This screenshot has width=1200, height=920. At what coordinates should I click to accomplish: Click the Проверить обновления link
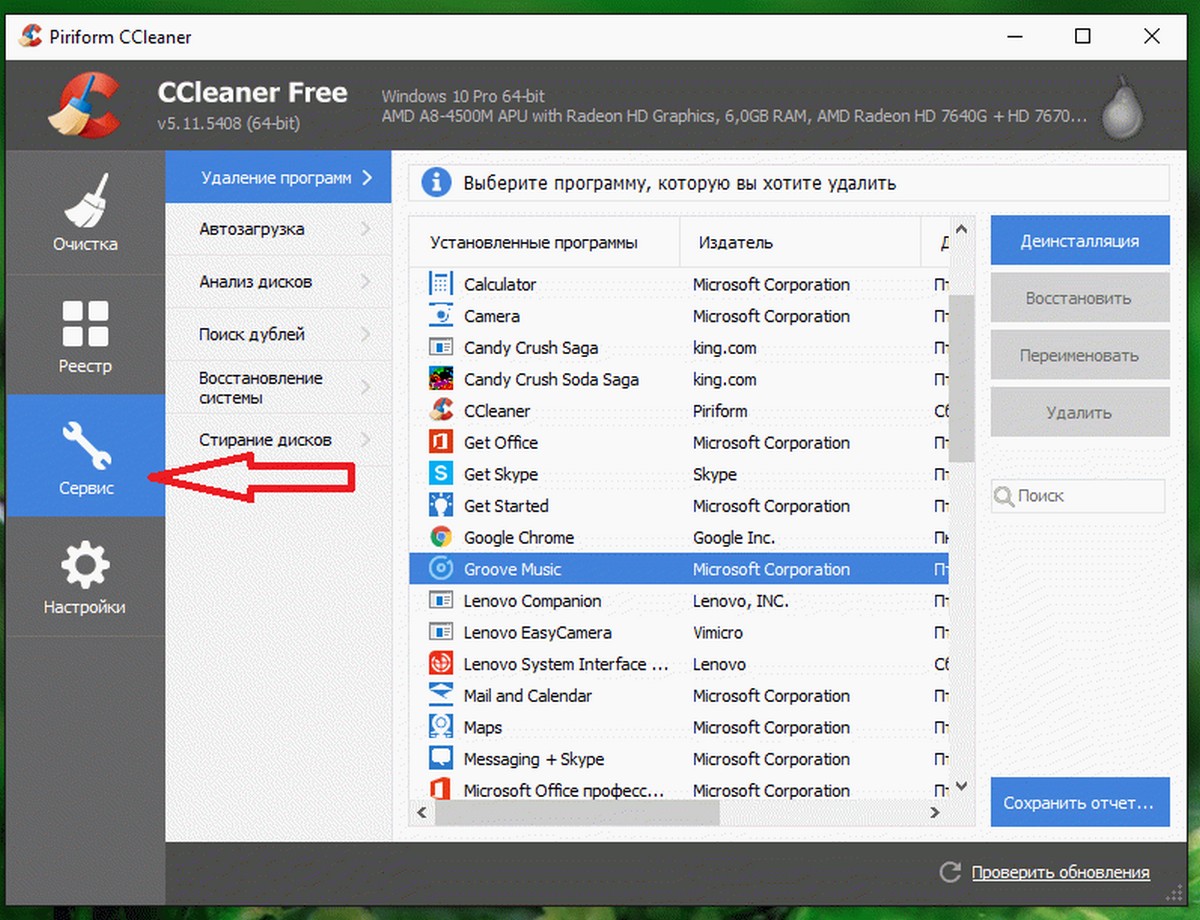(x=1061, y=873)
